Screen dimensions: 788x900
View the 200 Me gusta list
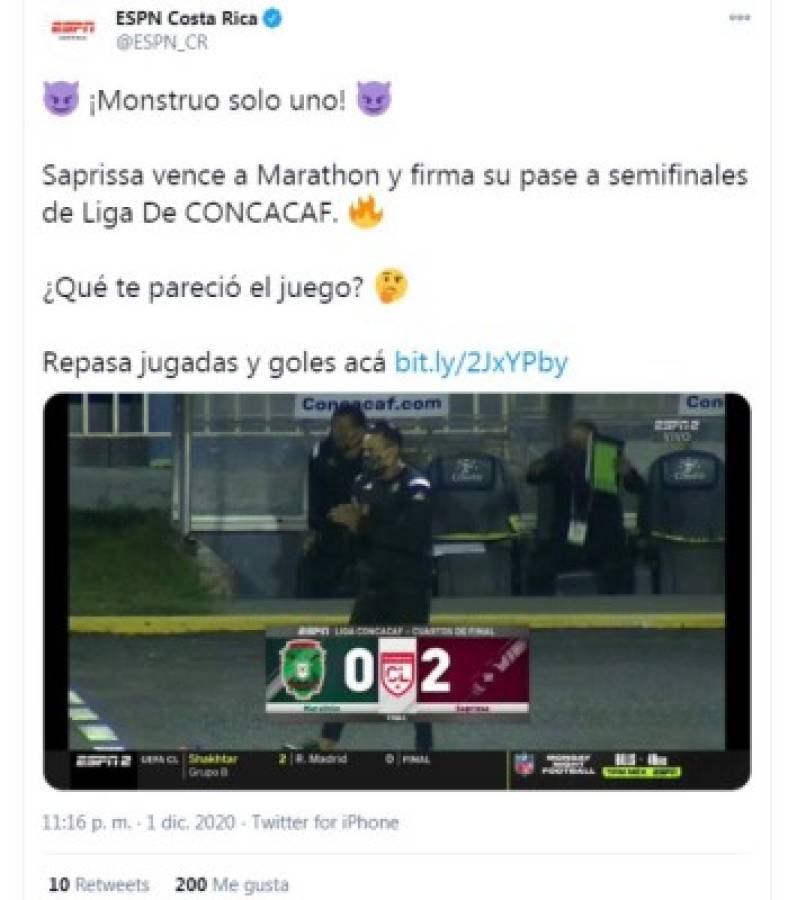point(232,885)
